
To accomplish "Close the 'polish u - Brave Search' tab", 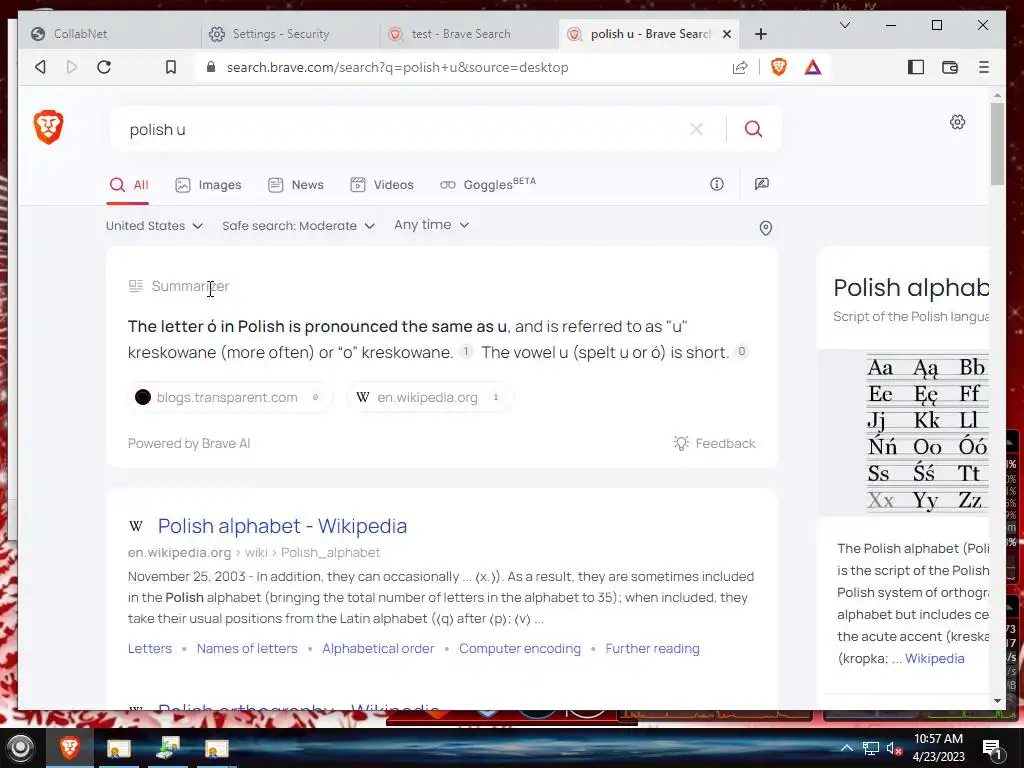I will (727, 34).
